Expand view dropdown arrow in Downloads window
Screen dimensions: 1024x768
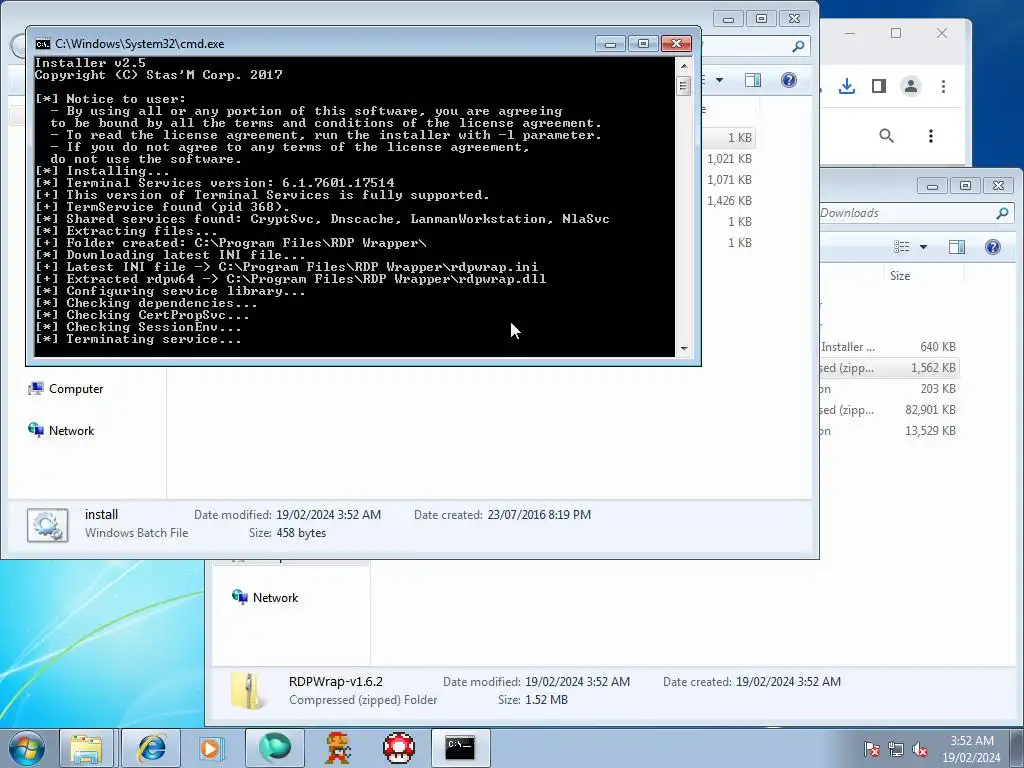coord(923,247)
